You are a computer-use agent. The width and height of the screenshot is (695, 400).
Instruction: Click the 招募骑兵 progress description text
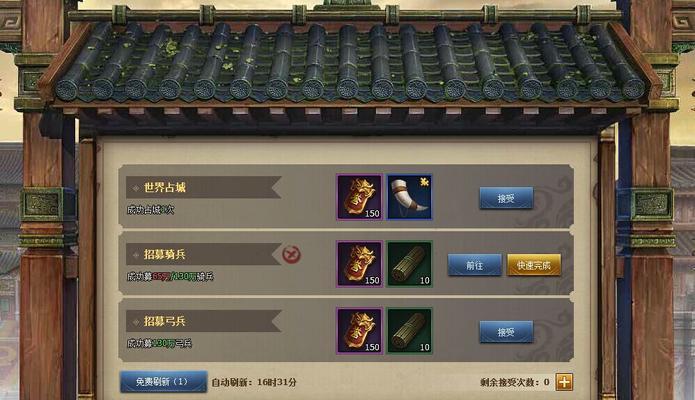170,276
